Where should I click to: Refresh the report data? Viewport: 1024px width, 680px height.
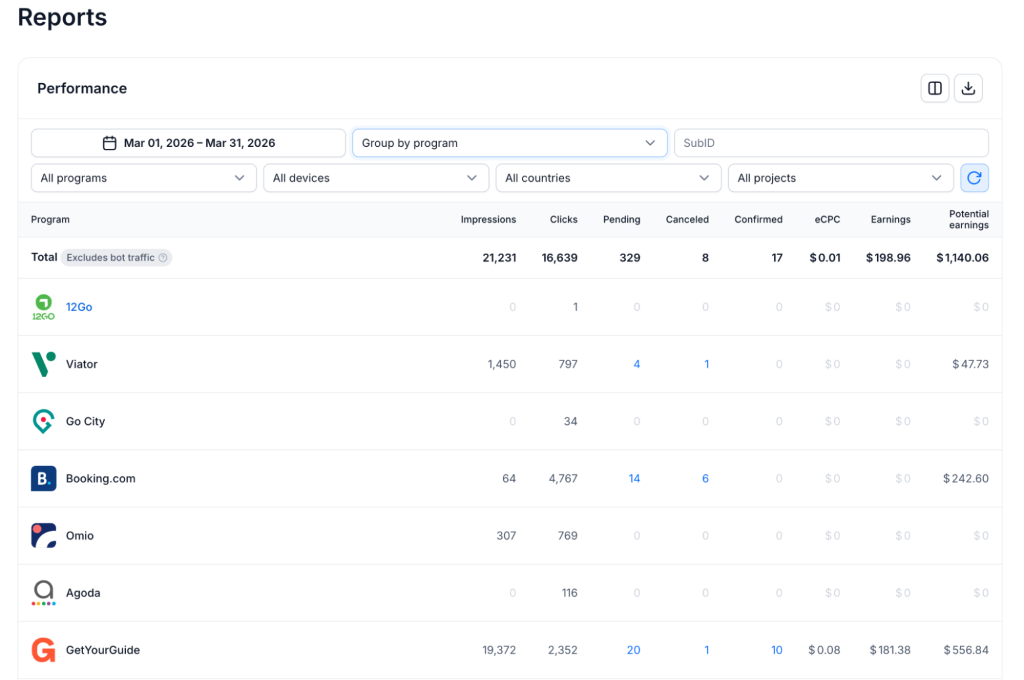tap(974, 178)
